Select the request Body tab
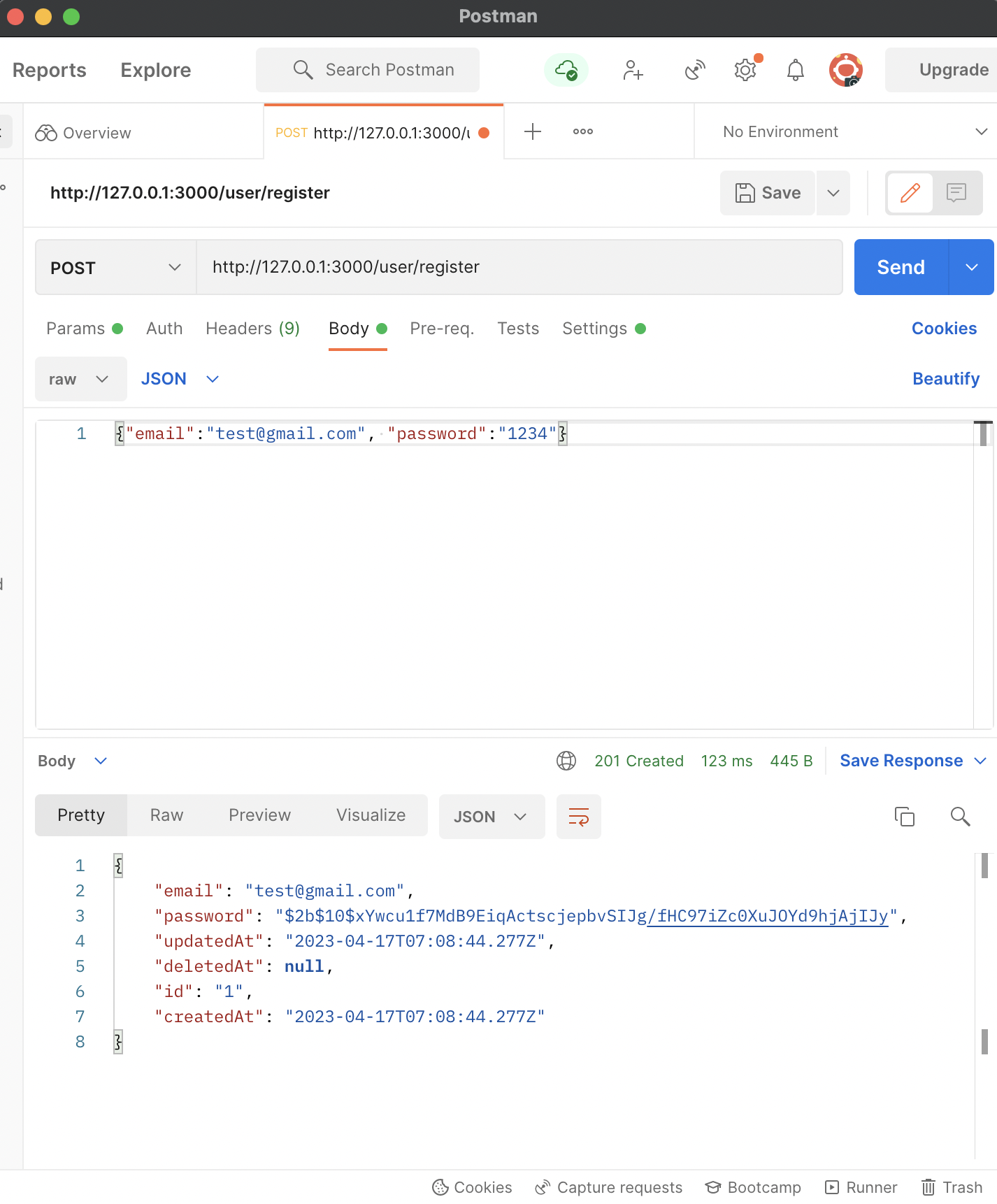 (357, 329)
